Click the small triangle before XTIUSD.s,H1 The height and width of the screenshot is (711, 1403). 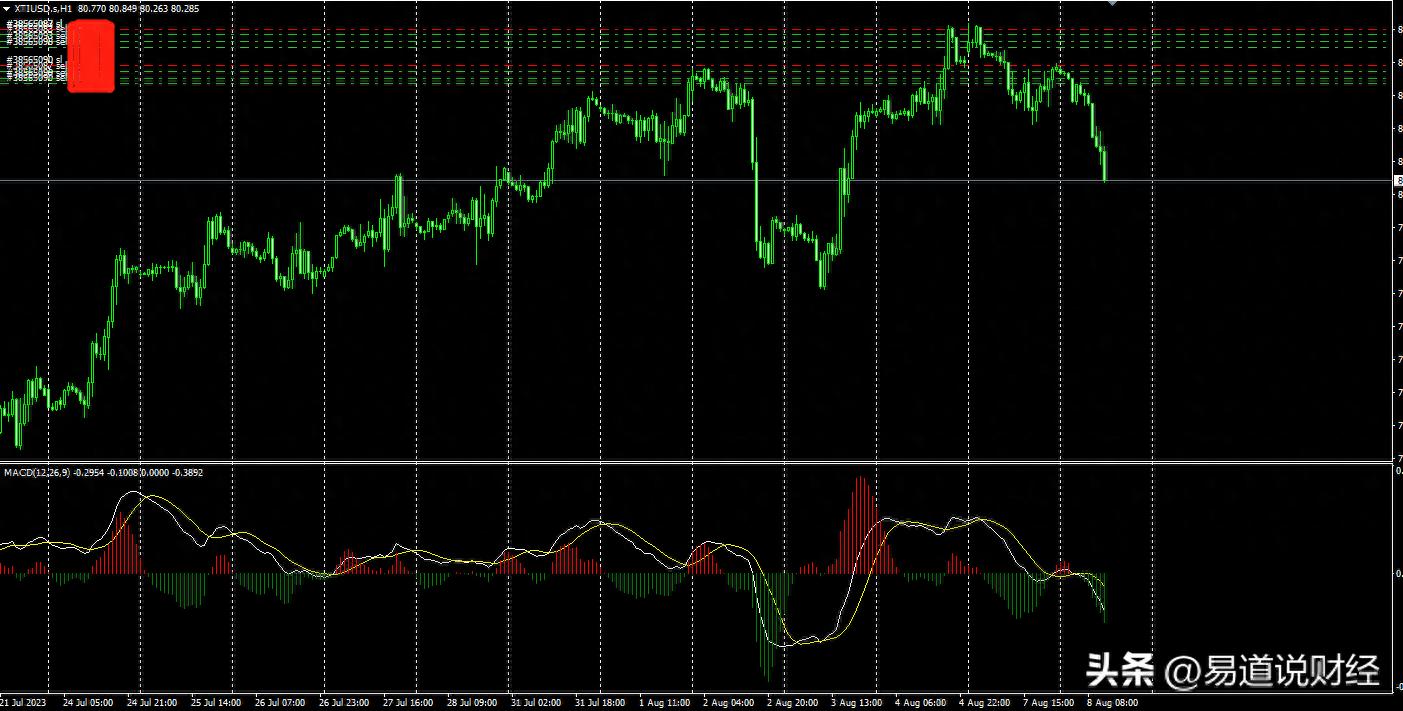pyautogui.click(x=6, y=8)
